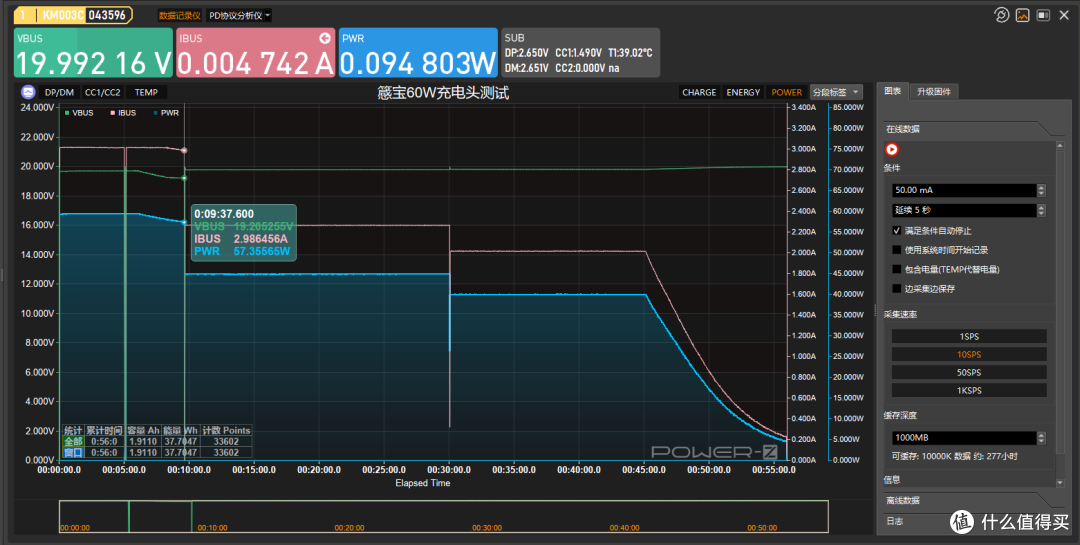Enable 使用系统时间开始记录 checkbox
Screen dimensions: 1080x545
click(897, 250)
